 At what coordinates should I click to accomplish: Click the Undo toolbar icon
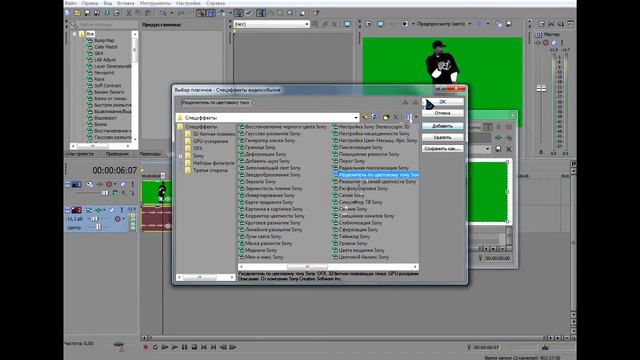pos(163,13)
